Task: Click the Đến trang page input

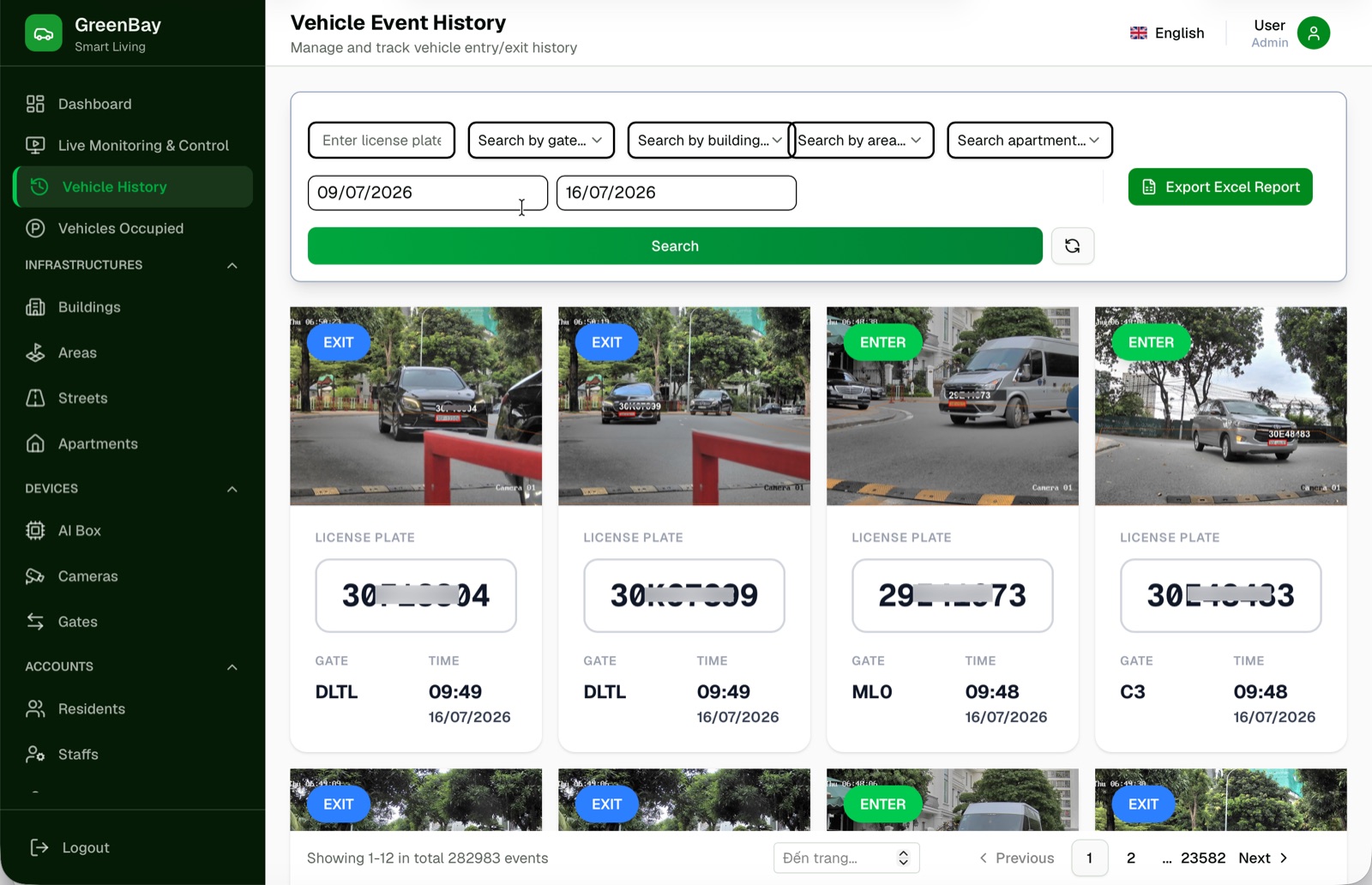Action: point(846,858)
